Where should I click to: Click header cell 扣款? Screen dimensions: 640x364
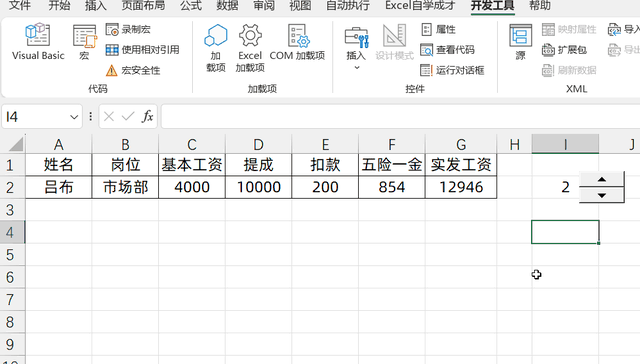(x=325, y=165)
